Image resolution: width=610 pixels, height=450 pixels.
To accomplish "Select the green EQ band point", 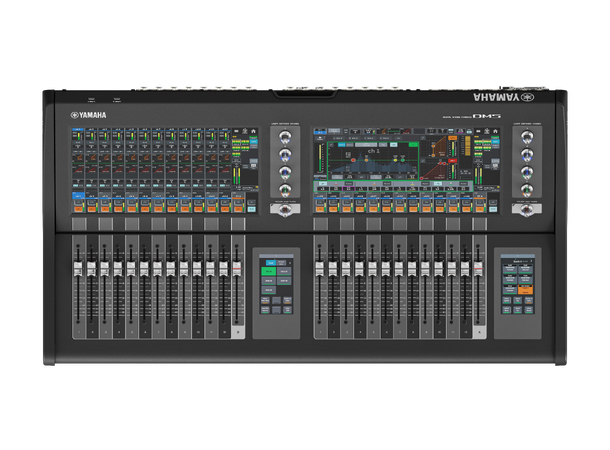I will point(403,160).
